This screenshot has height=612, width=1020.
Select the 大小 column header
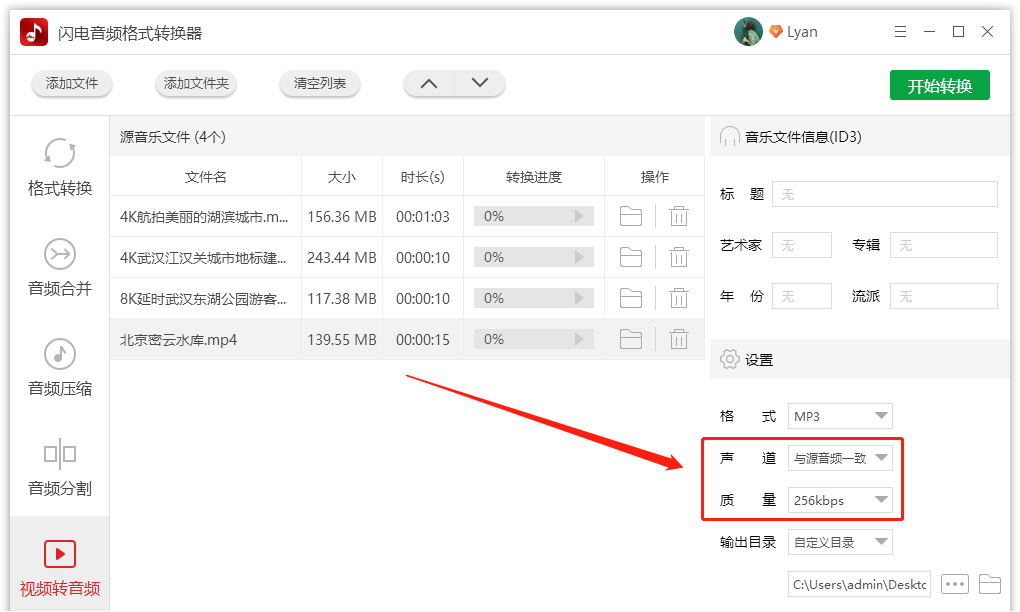342,177
